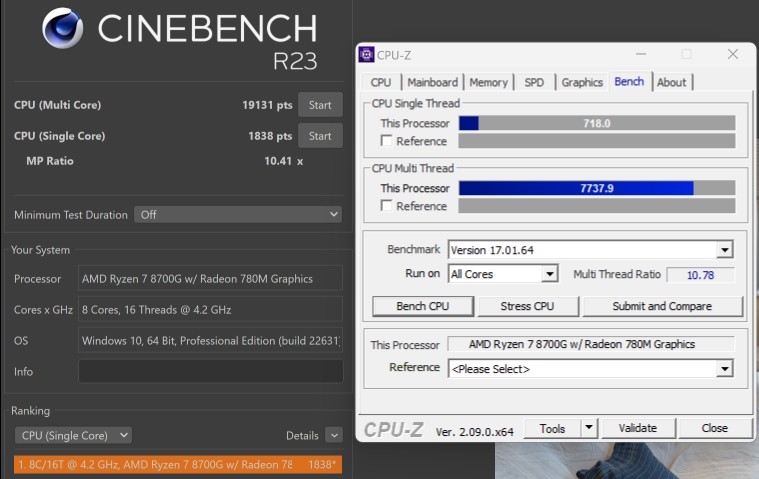Open the CPU (Single Core) ranking dropdown
Viewport: 759px width, 479px height.
73,435
